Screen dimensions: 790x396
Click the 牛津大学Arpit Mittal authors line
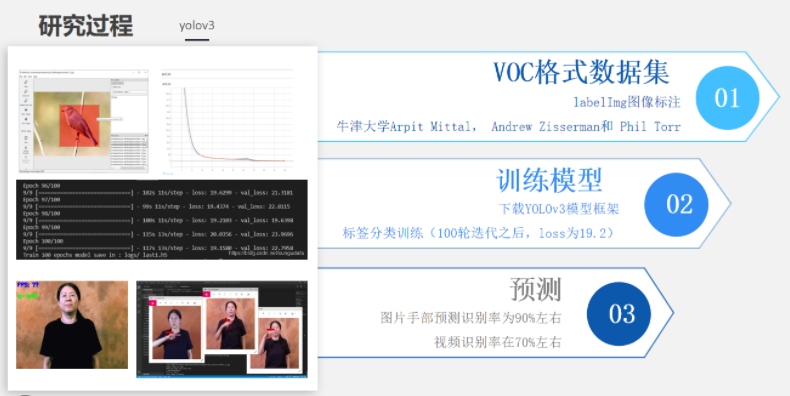point(508,126)
